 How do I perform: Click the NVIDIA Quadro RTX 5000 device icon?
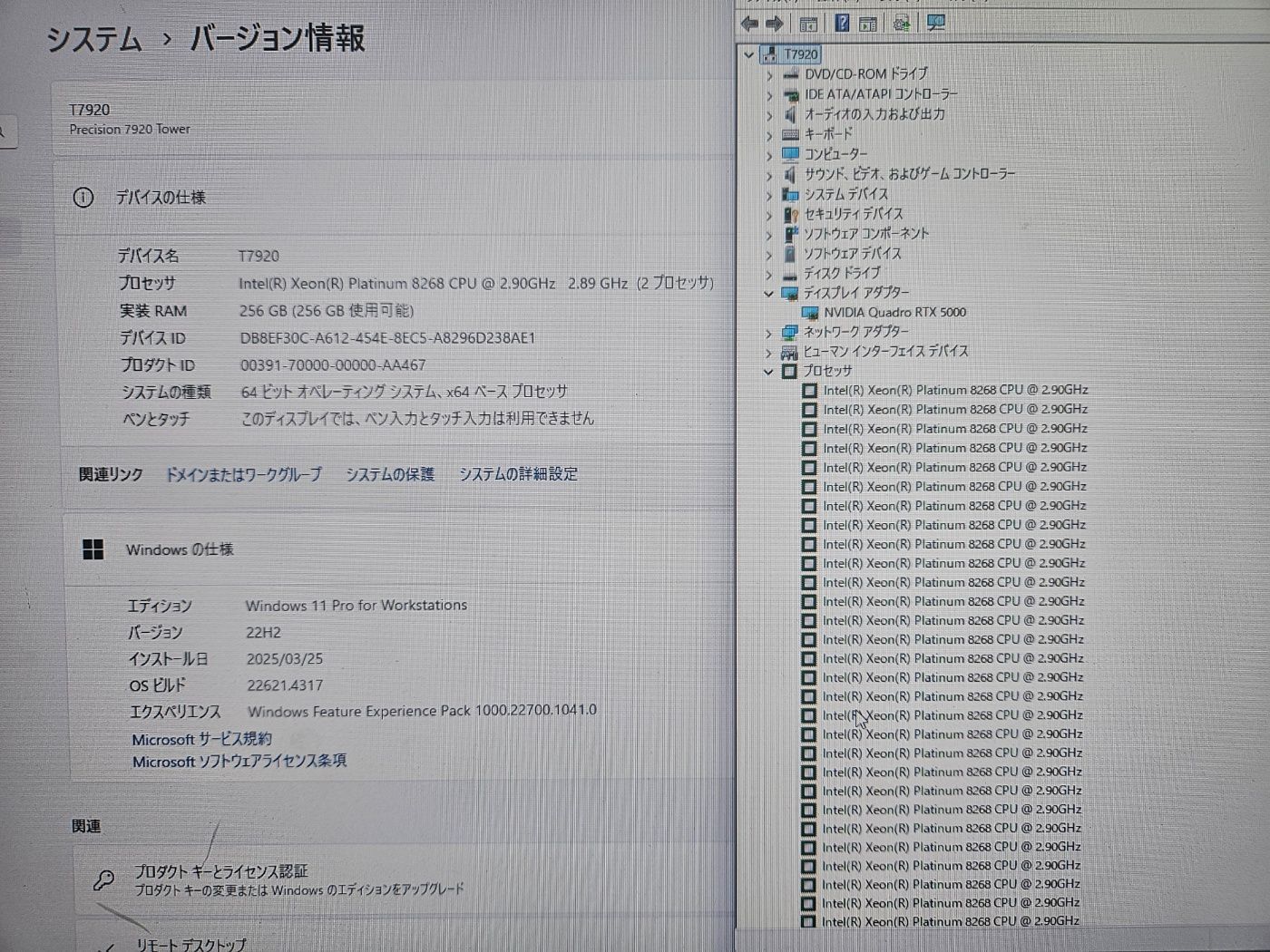(x=810, y=313)
